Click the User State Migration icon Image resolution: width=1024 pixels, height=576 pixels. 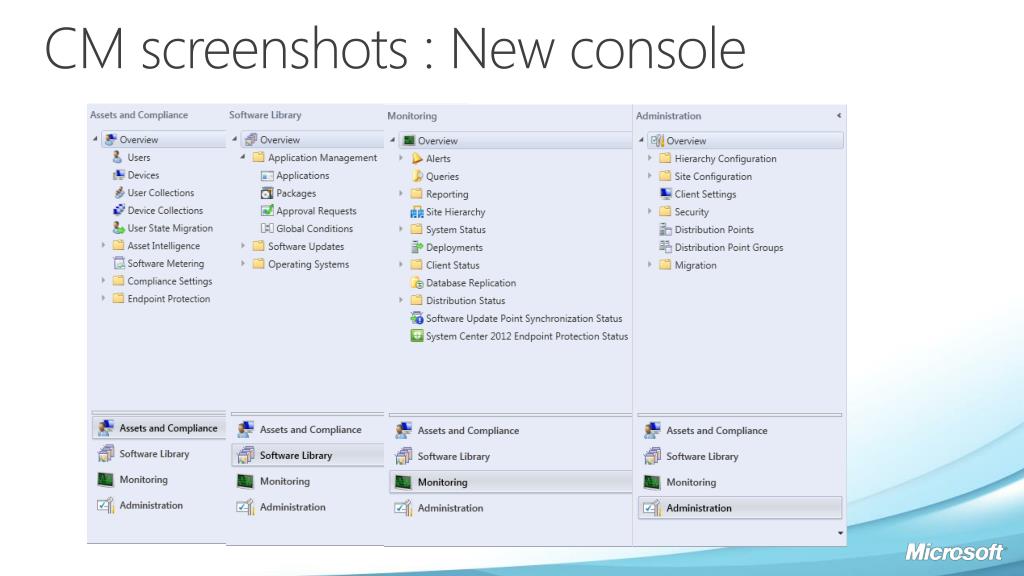(x=118, y=228)
